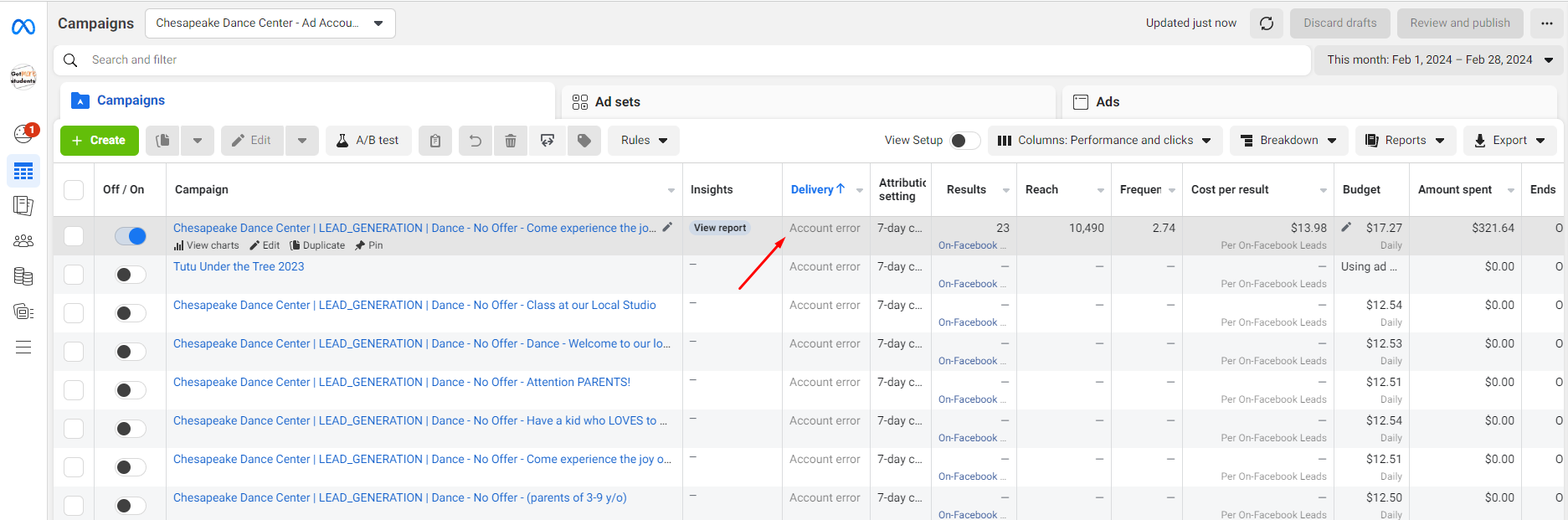1568x520 pixels.
Task: Click the magnifier search icon
Action: point(71,60)
